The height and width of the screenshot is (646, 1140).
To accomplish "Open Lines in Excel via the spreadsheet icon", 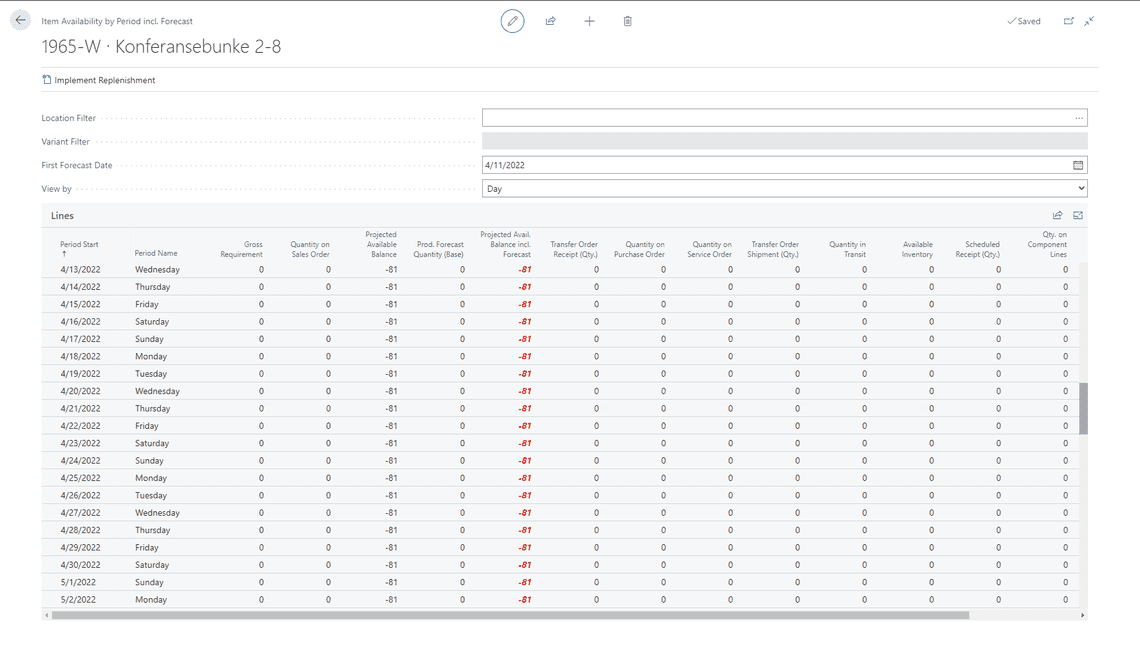I will 1077,214.
